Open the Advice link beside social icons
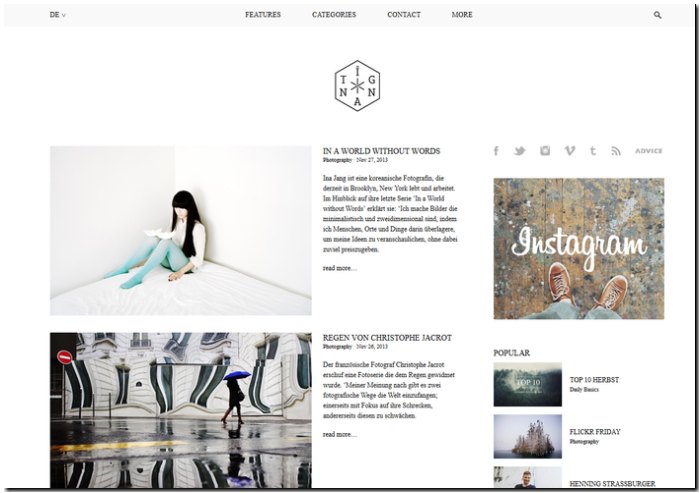The image size is (700, 493). click(x=649, y=151)
